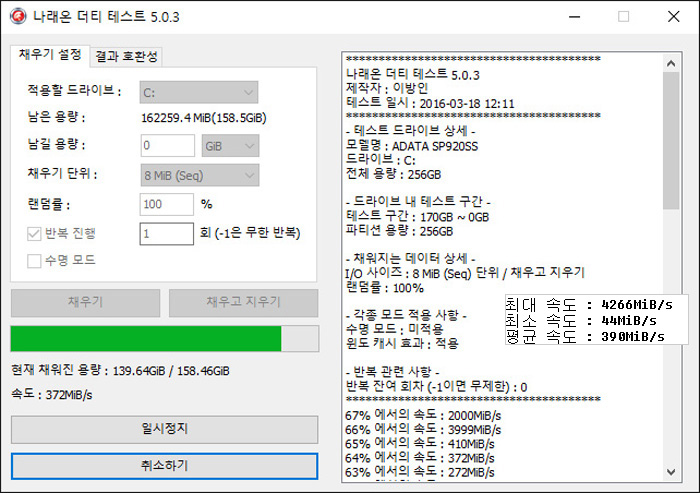This screenshot has height=493, width=700.
Task: Click the 취소하기 button
Action: [164, 466]
